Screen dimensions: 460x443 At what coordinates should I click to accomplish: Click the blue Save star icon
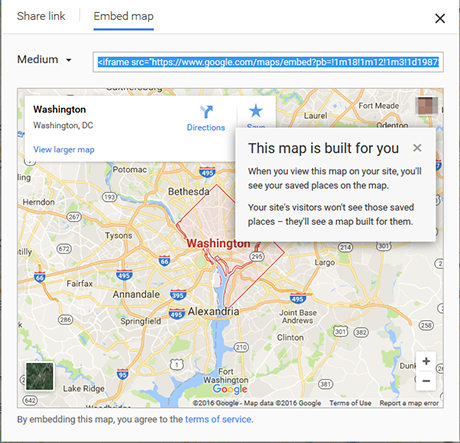tap(256, 111)
